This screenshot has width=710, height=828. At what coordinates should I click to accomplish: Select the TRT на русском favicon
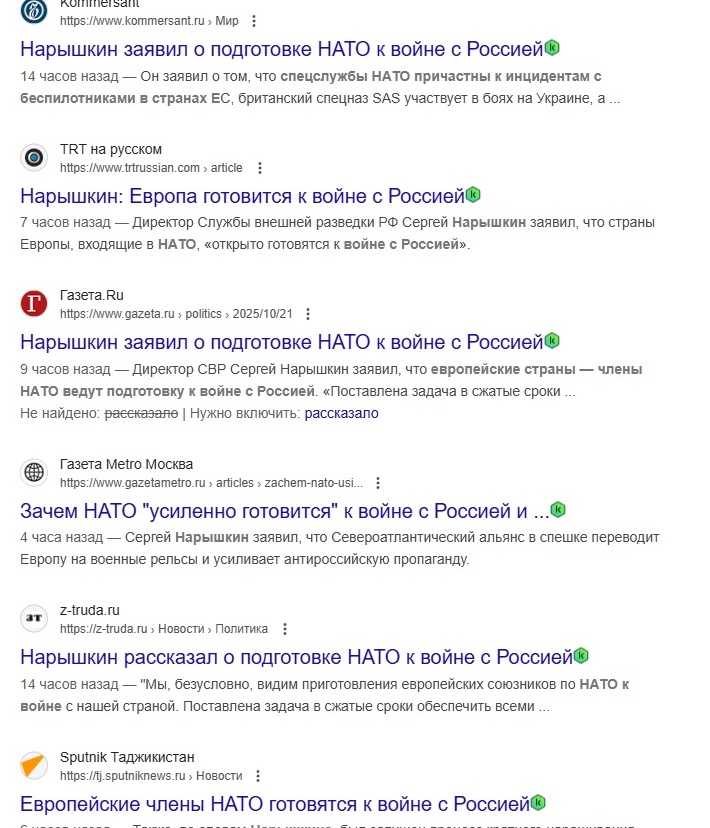[33, 157]
